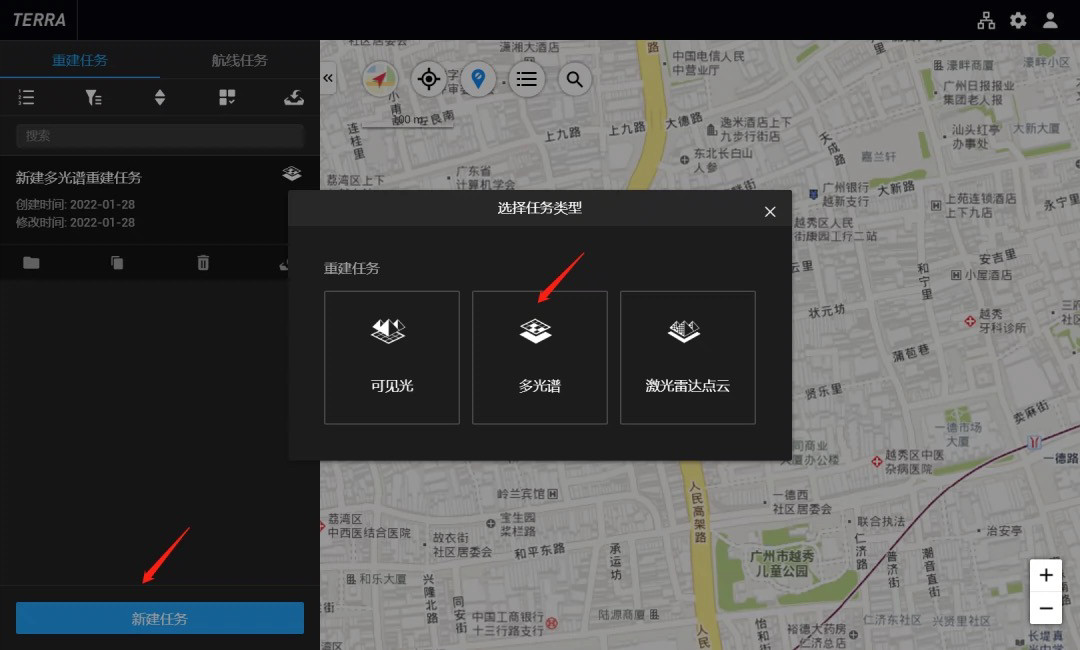Enable batch select mode in task panel

[x=226, y=97]
